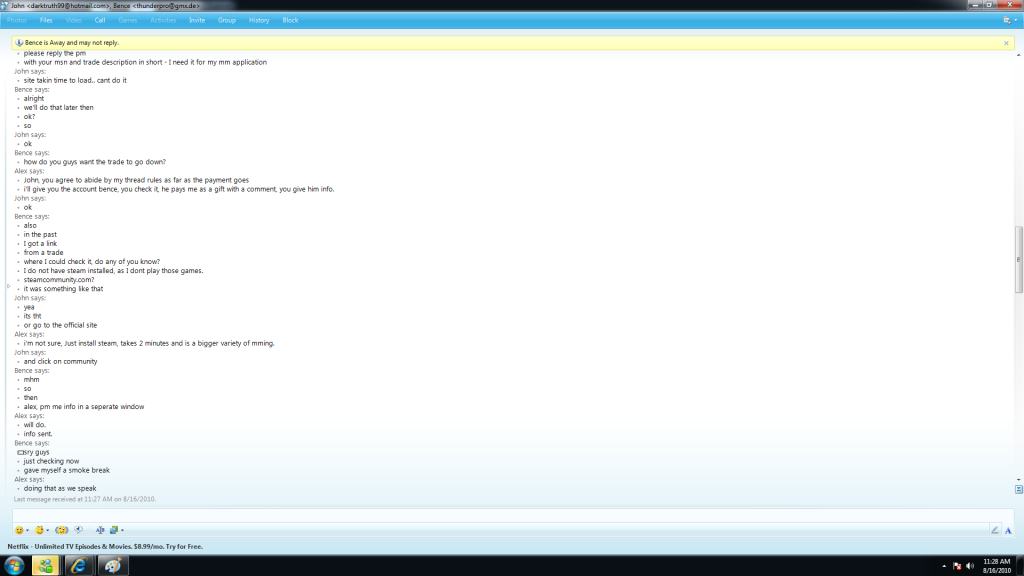
Task: Click the Windows Live Messenger taskbar icon
Action: click(x=45, y=566)
